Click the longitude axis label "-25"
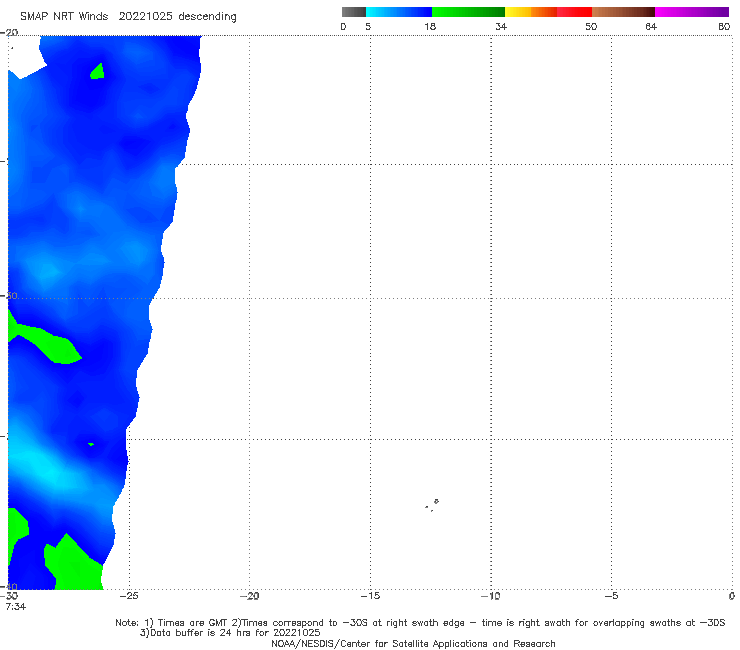This screenshot has width=740, height=650. 129,596
